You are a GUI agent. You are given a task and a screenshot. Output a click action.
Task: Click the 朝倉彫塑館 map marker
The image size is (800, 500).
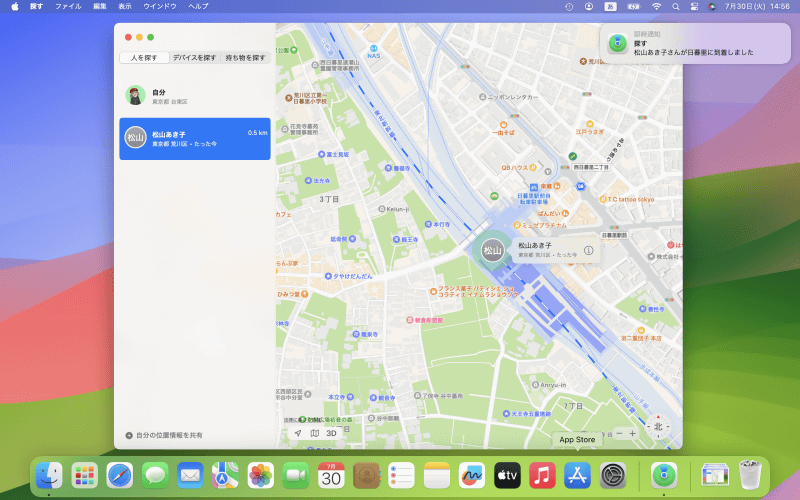coord(409,320)
